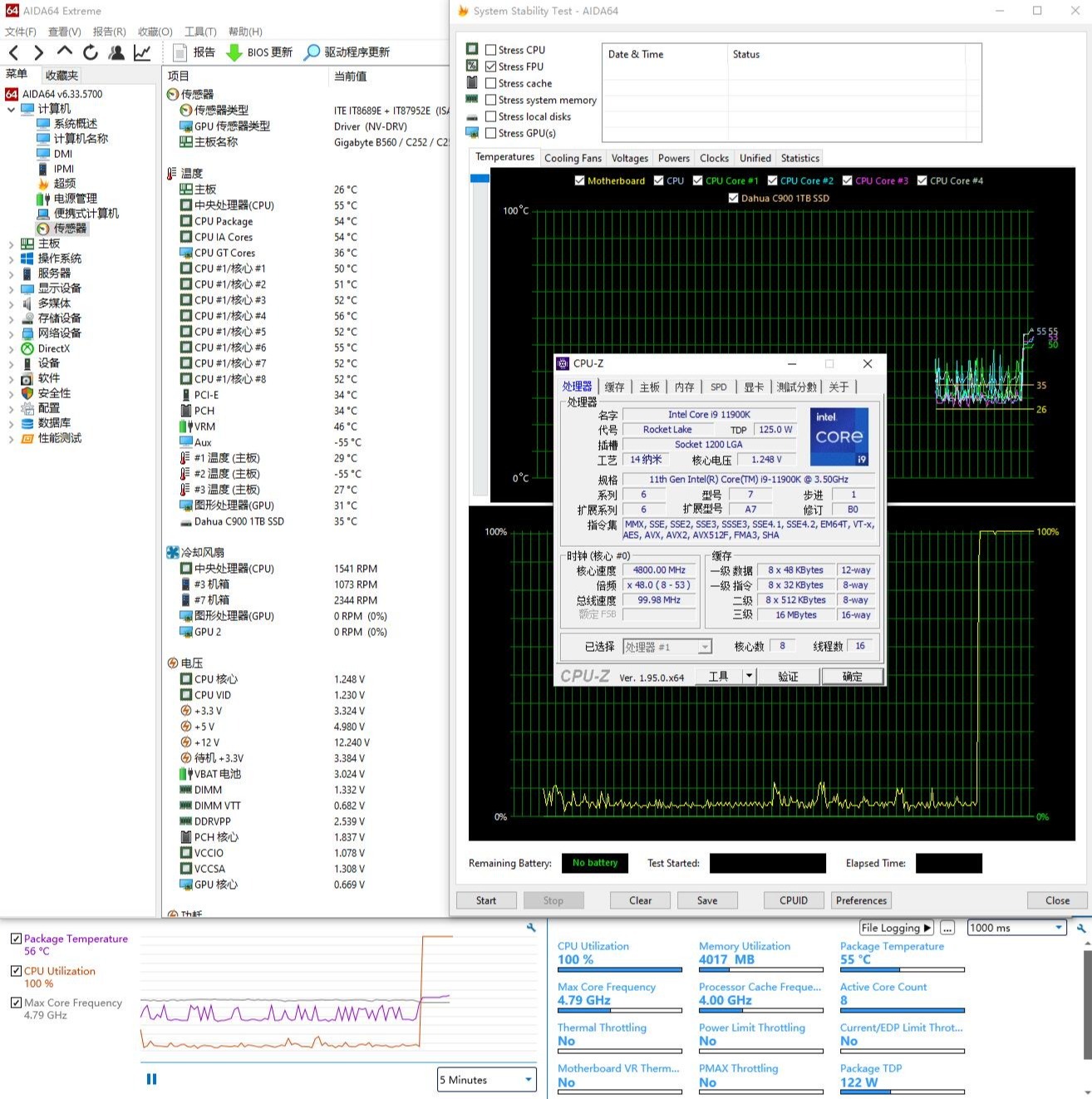Viewport: 1092px width, 1099px height.
Task: Click the graph chart icon in the AIDA64 toolbar
Action: click(142, 52)
